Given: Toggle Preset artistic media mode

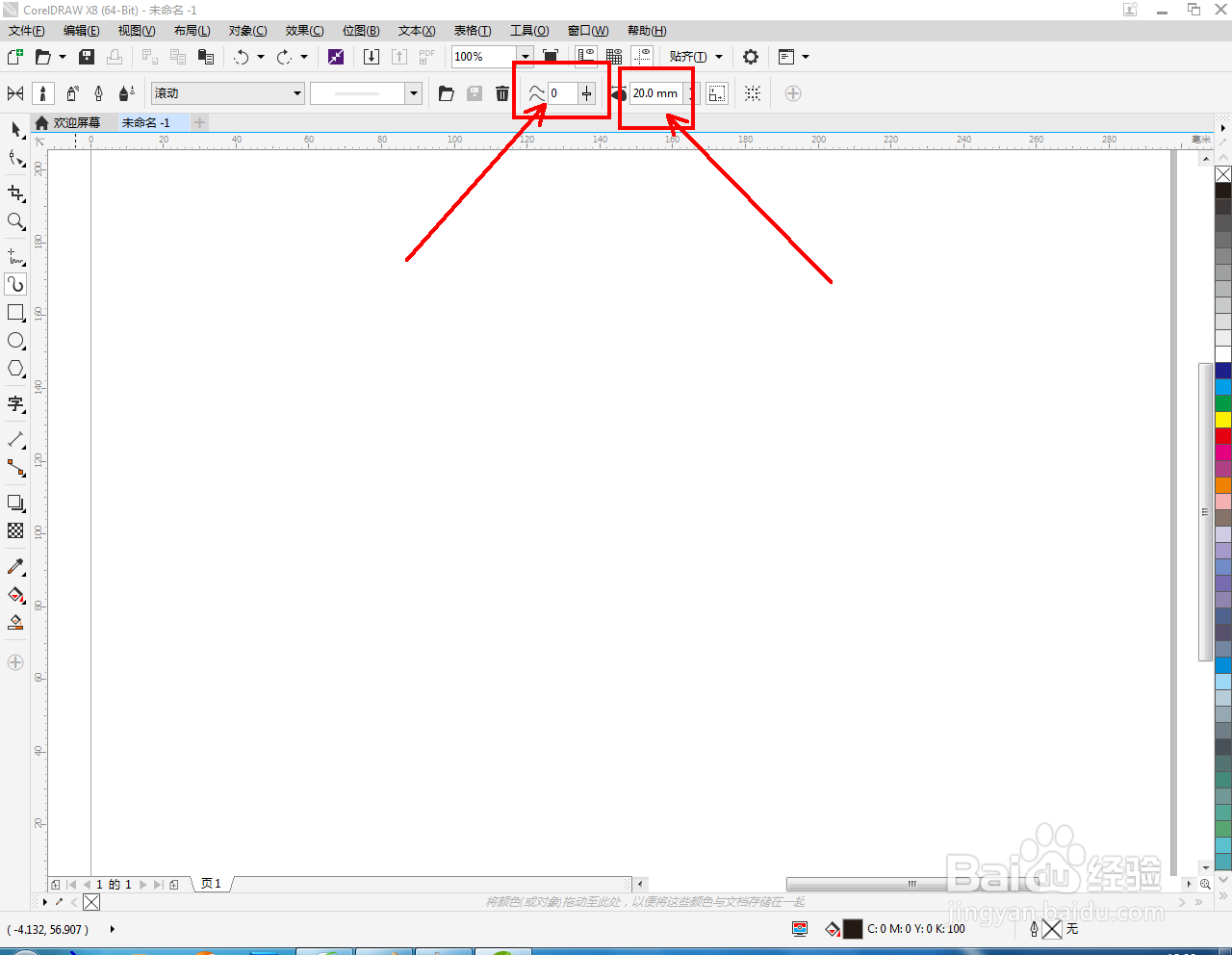Looking at the screenshot, I should 15,93.
